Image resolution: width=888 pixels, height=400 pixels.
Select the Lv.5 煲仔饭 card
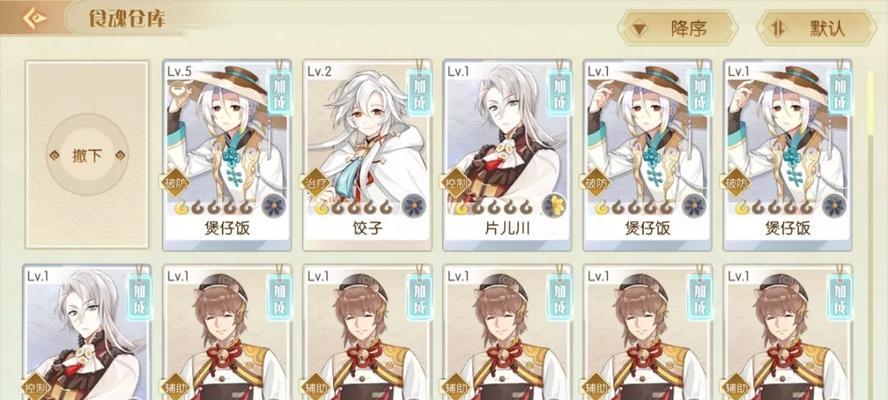tap(227, 155)
